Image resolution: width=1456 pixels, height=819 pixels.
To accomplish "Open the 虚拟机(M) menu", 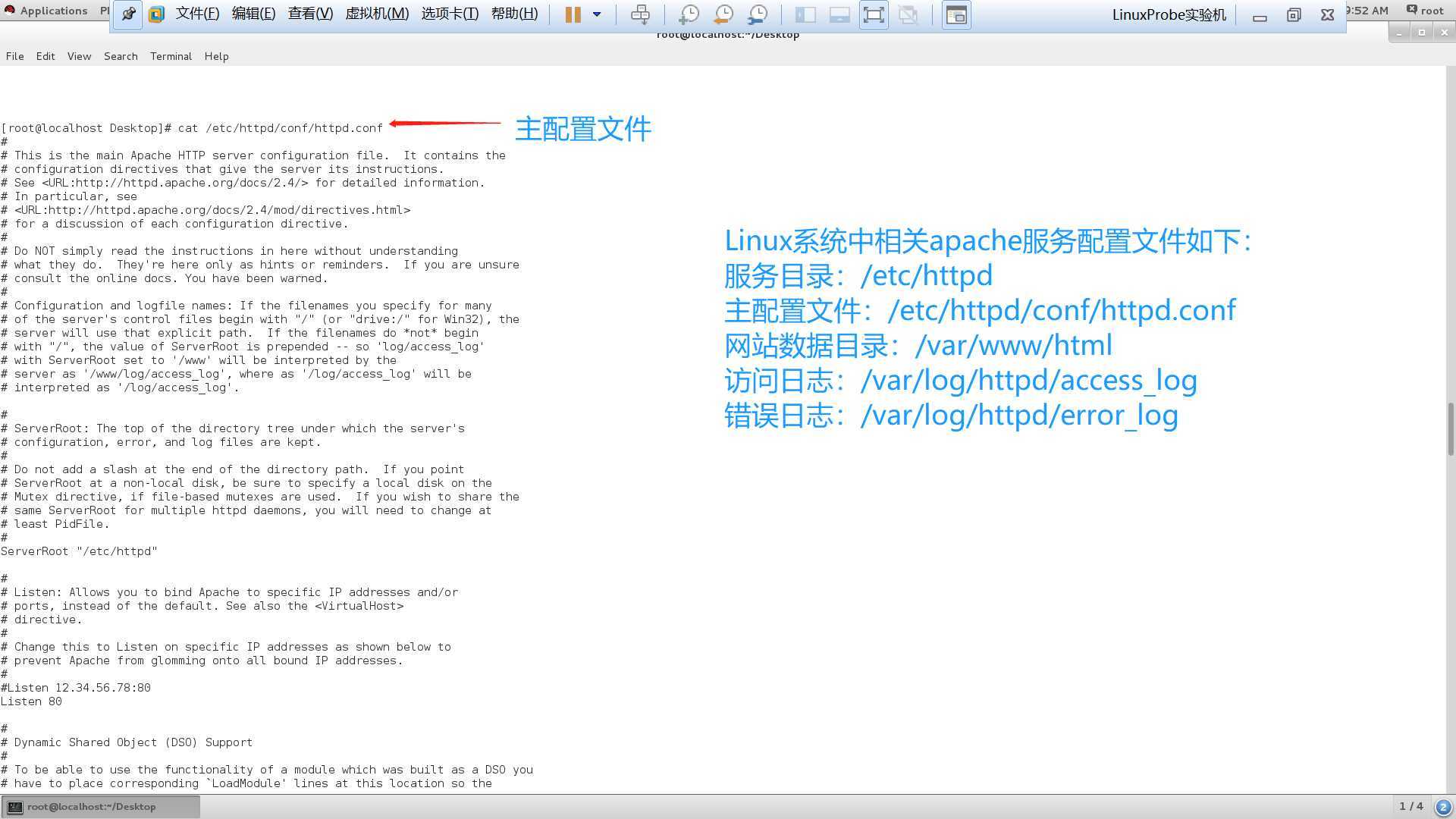I will [377, 14].
